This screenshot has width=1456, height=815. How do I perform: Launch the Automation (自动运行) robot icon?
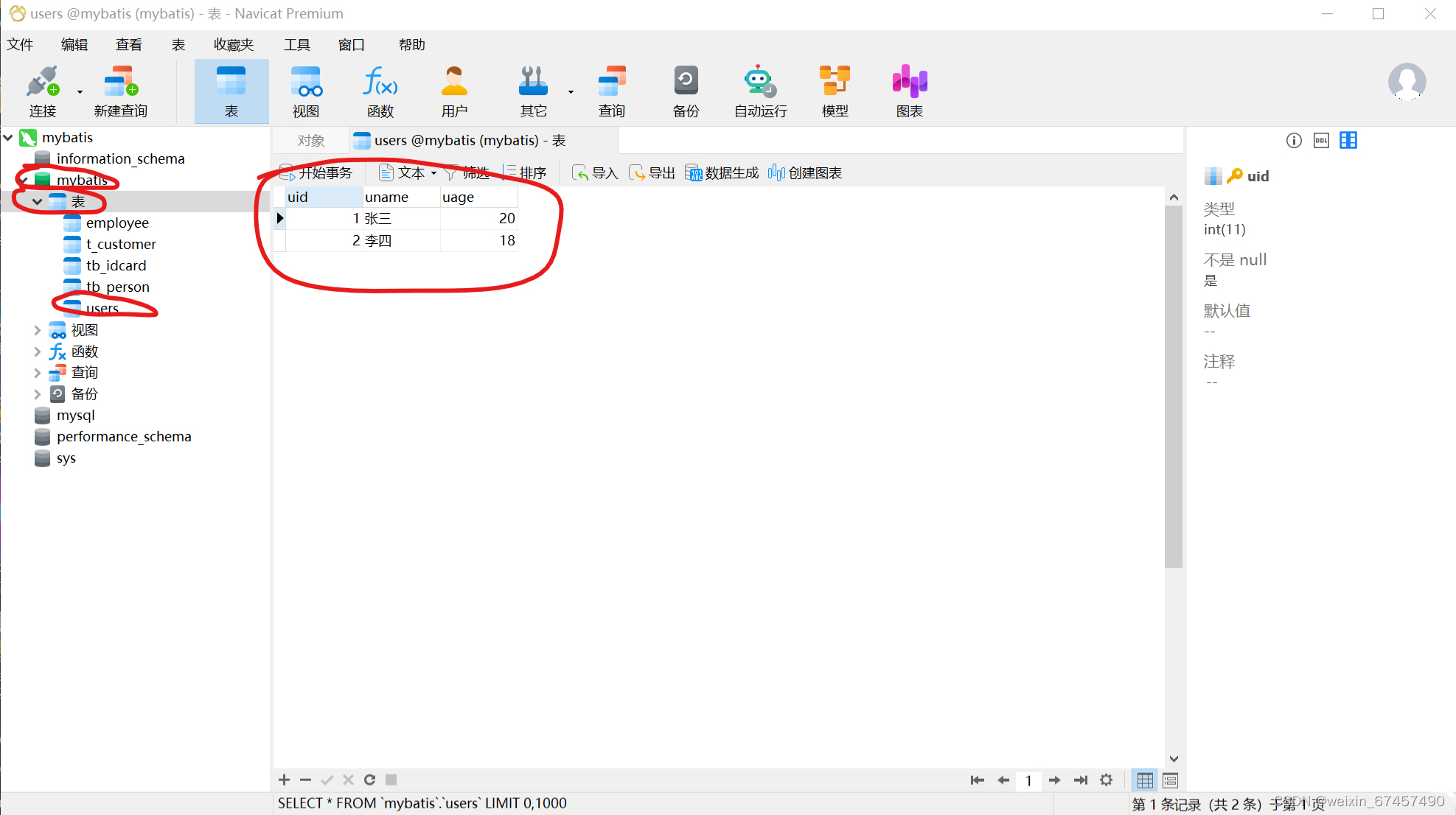(x=760, y=91)
